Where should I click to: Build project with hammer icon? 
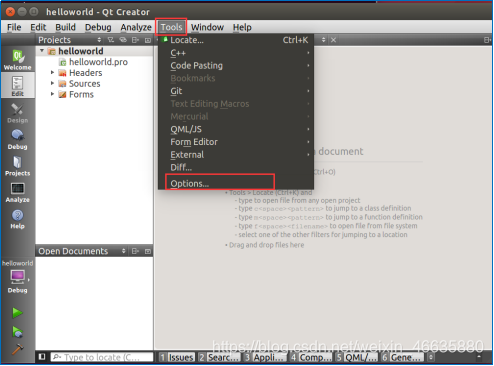[17, 349]
